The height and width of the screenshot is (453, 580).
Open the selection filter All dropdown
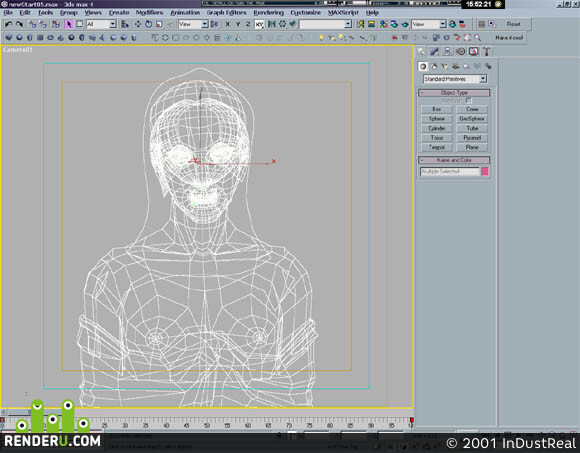coord(101,24)
